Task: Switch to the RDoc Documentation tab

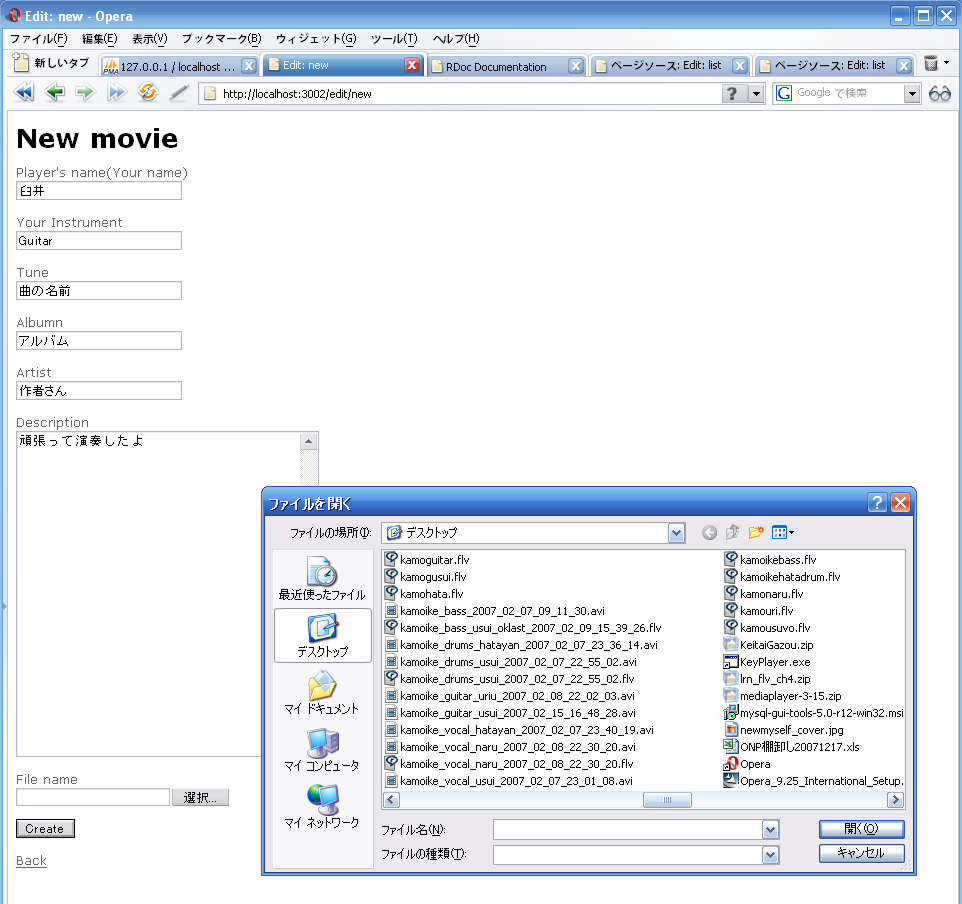Action: (x=497, y=67)
